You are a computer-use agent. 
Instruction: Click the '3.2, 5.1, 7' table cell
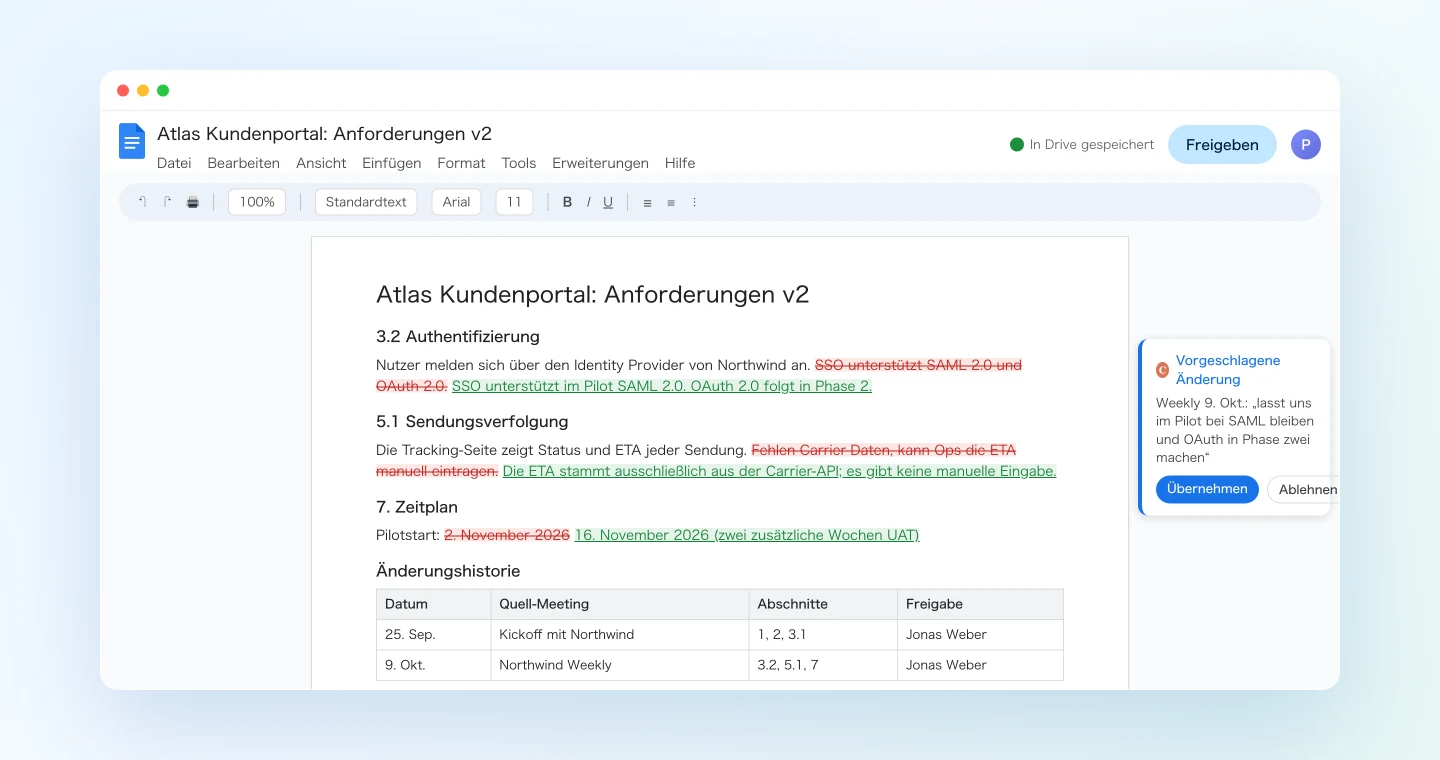pos(823,665)
